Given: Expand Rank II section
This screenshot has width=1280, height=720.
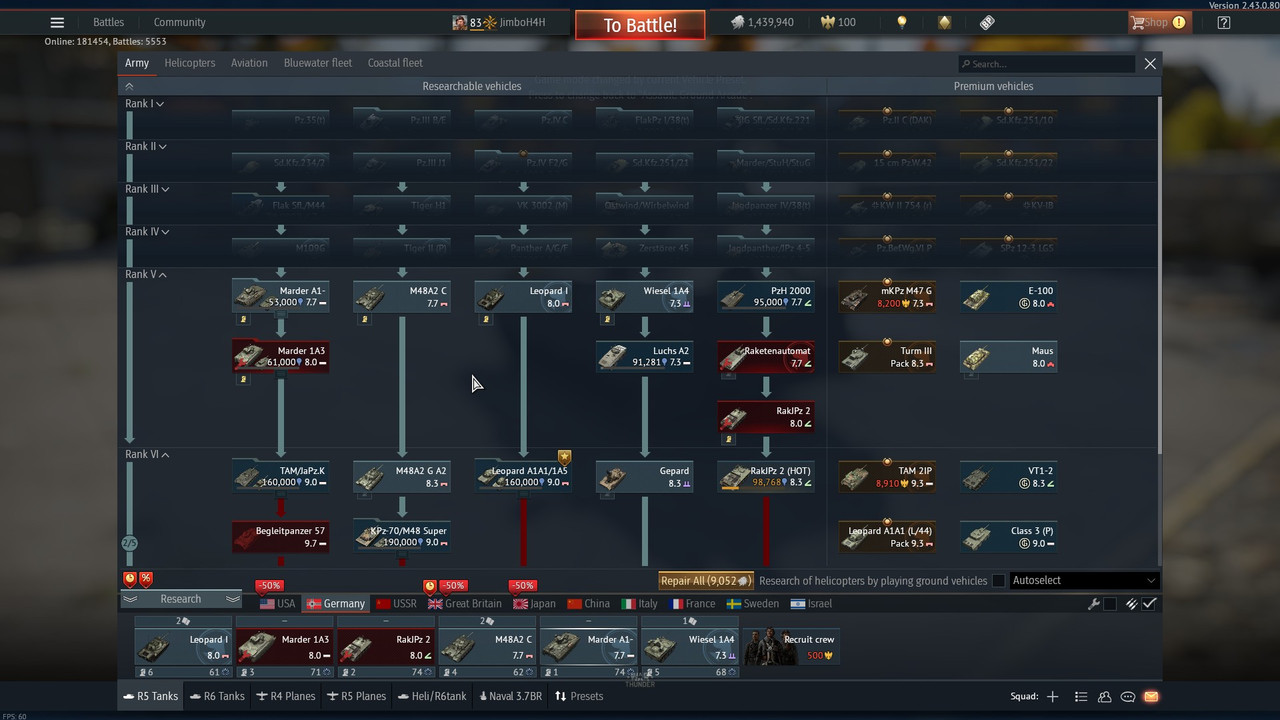Looking at the screenshot, I should pyautogui.click(x=146, y=147).
